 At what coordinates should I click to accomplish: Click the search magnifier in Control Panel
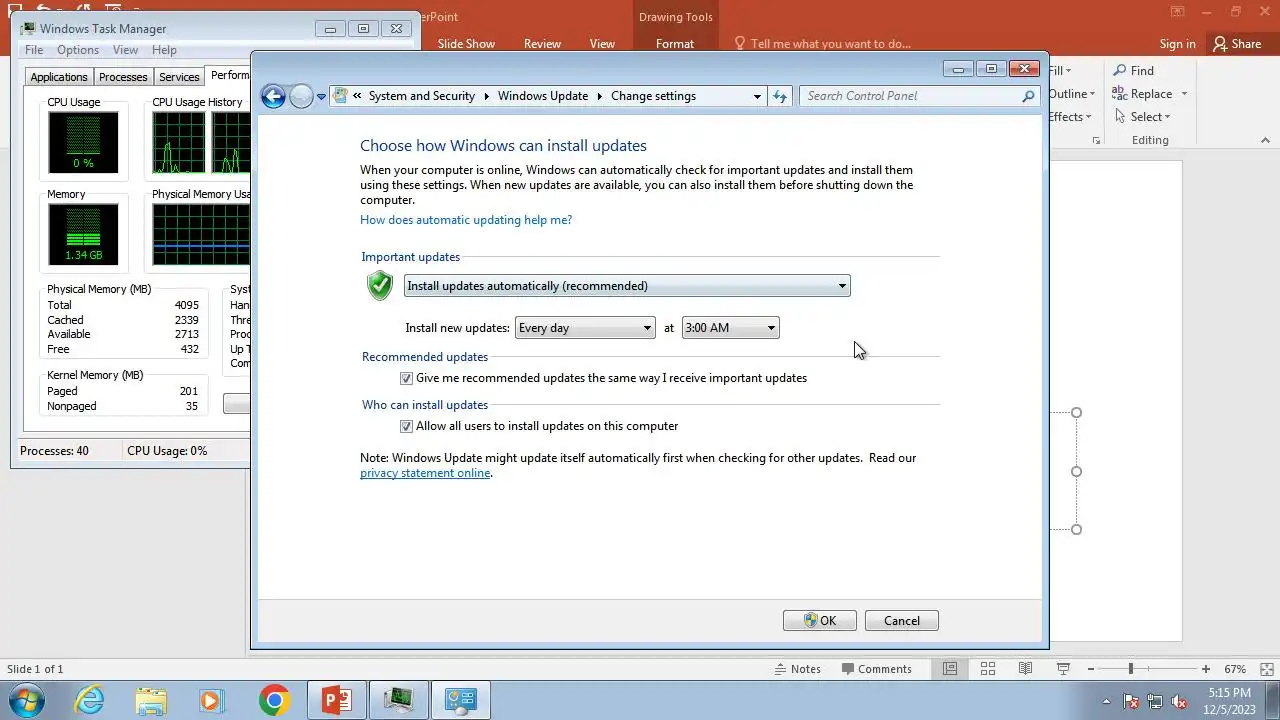click(1028, 96)
